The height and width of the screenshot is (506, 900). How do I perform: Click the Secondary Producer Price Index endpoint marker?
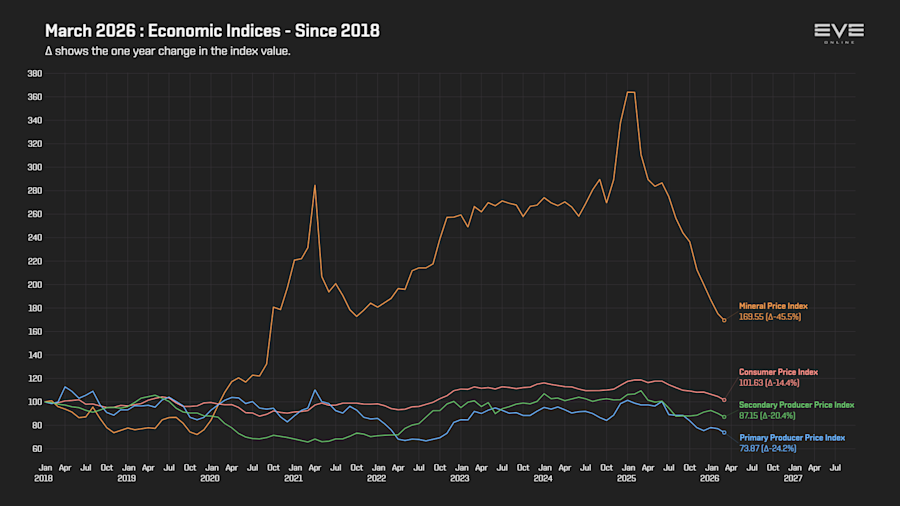click(724, 417)
